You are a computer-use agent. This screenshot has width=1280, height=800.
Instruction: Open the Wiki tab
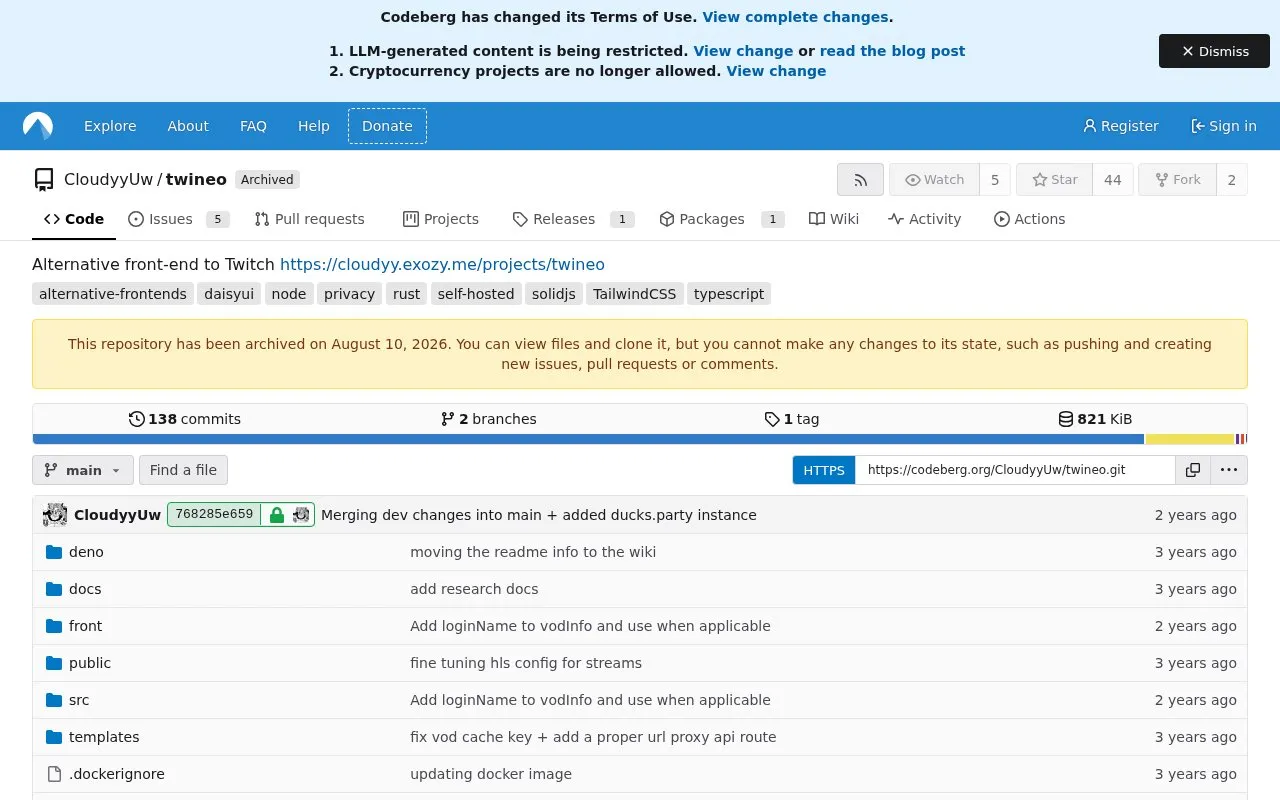834,219
